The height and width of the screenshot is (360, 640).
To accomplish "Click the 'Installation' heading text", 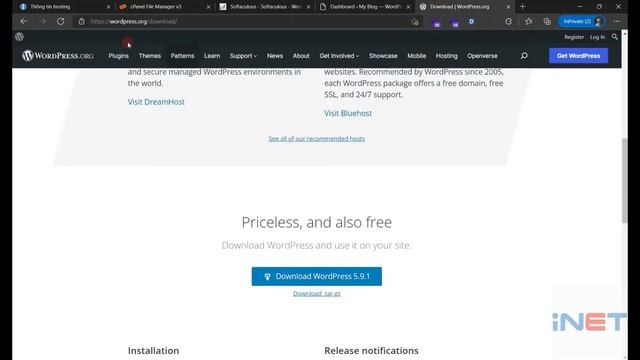I will click(x=153, y=351).
